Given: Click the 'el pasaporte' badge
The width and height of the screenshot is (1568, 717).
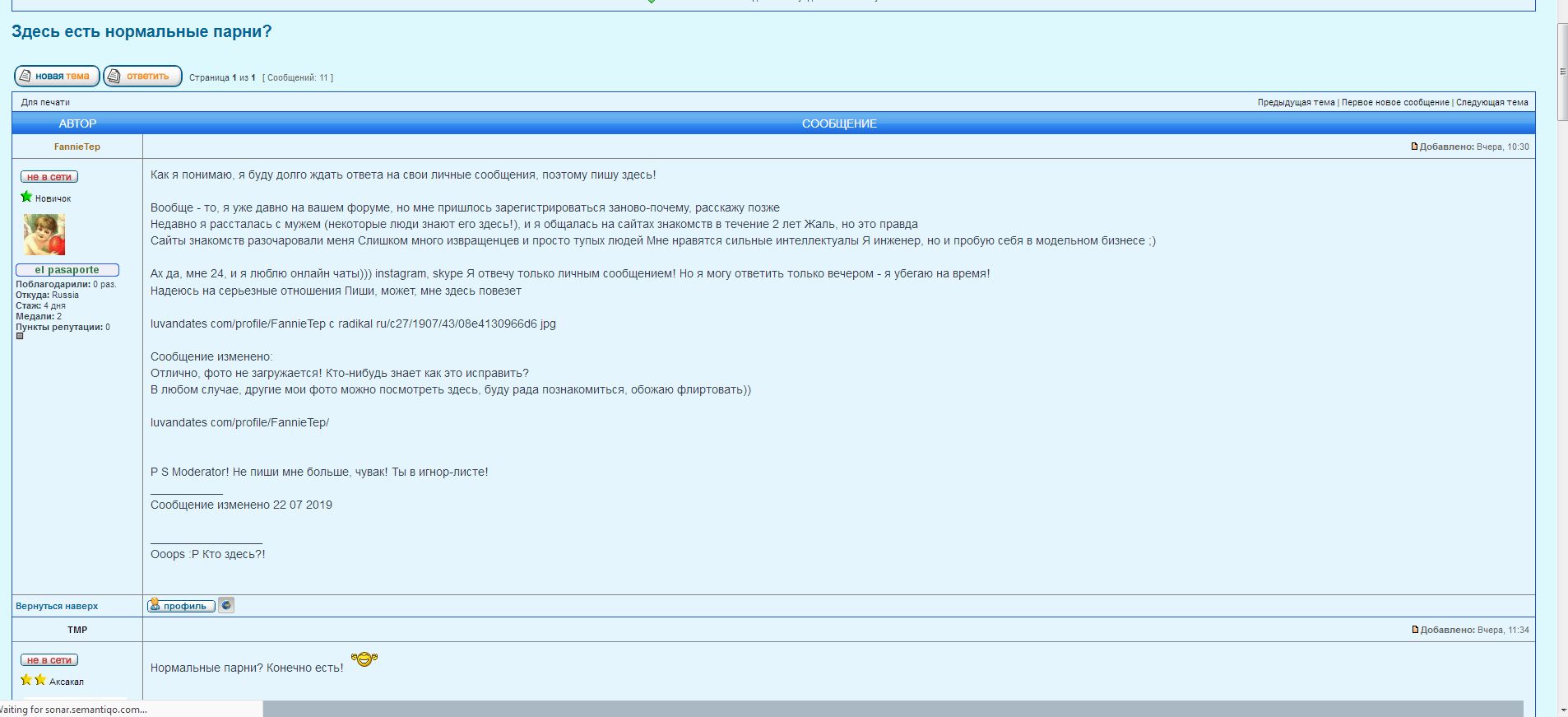Looking at the screenshot, I should coord(67,270).
